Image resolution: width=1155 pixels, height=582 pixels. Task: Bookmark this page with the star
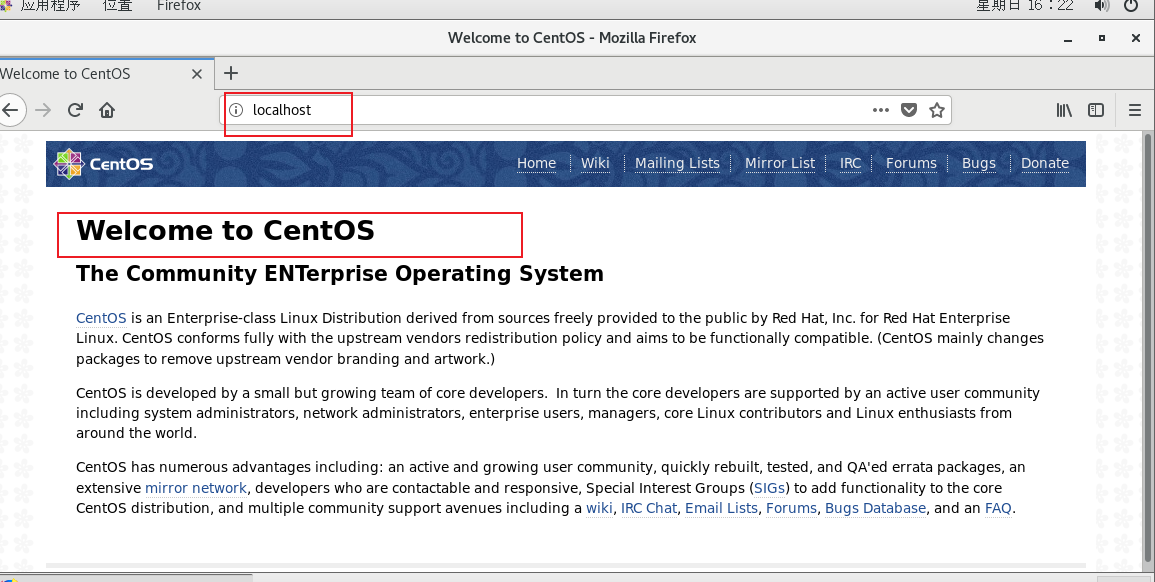tap(937, 111)
